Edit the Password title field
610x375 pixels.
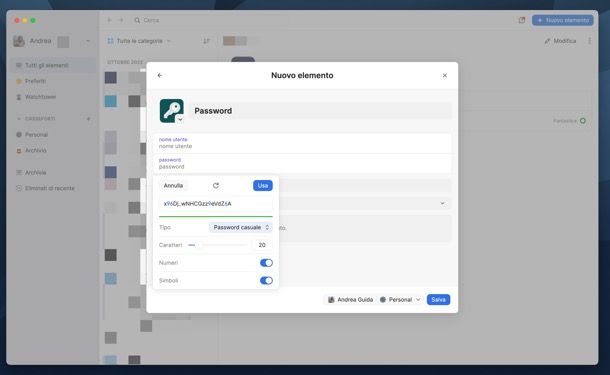[320, 111]
